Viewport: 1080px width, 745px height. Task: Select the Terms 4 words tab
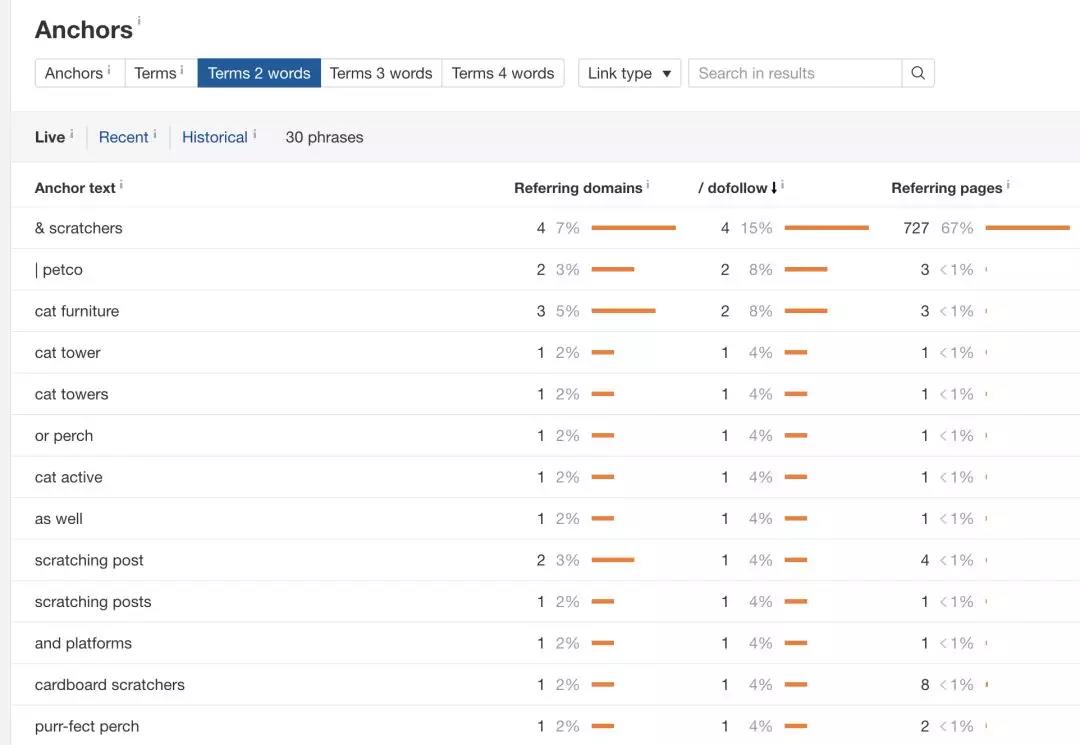(x=503, y=73)
